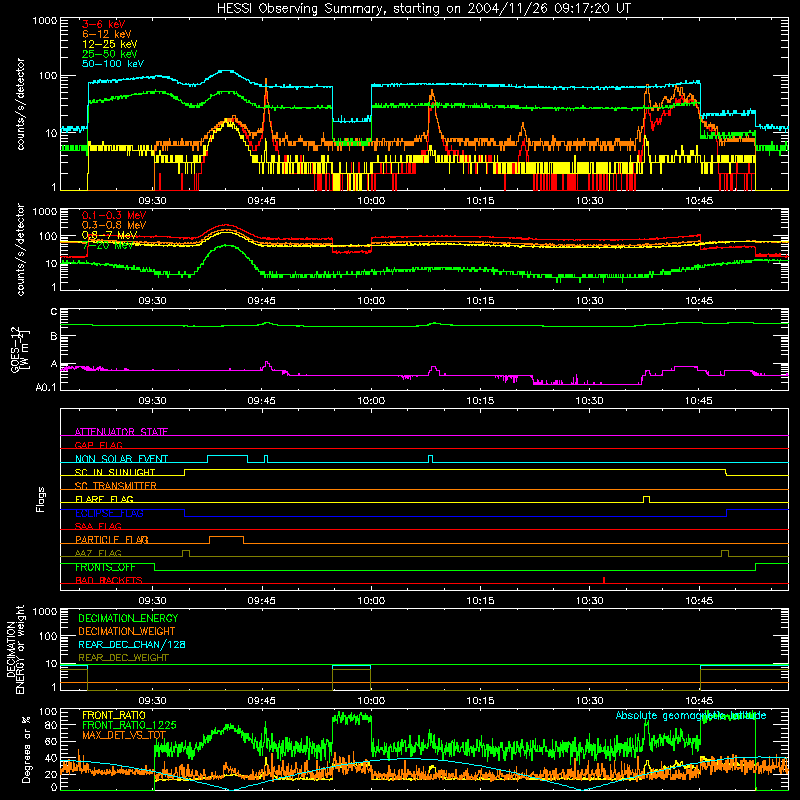The image size is (800, 800).
Task: Select the NON_SOLAR_EVENT flag label
Action: pos(121,459)
